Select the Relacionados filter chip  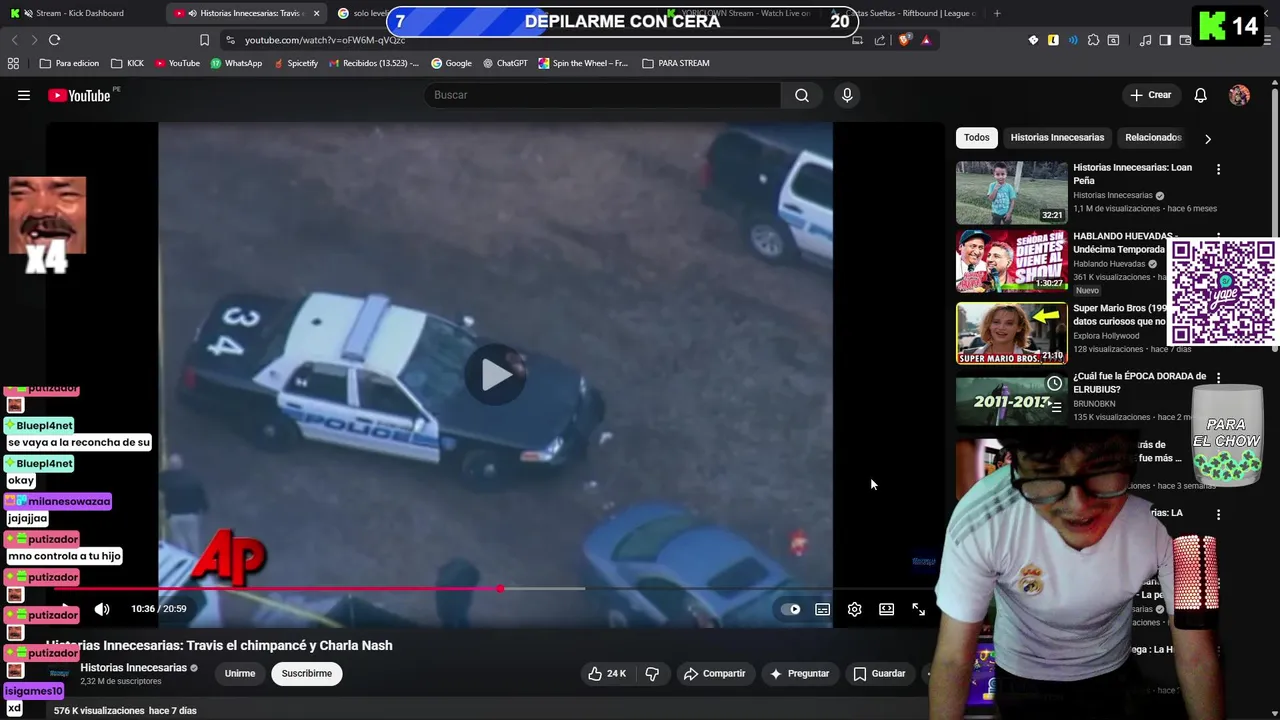pos(1153,138)
